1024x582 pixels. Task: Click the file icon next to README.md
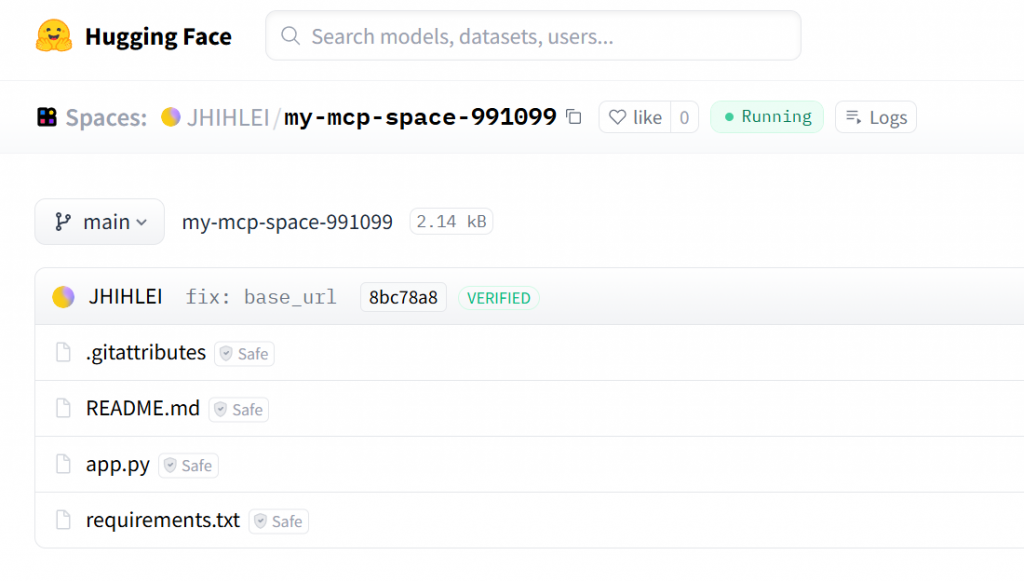63,408
